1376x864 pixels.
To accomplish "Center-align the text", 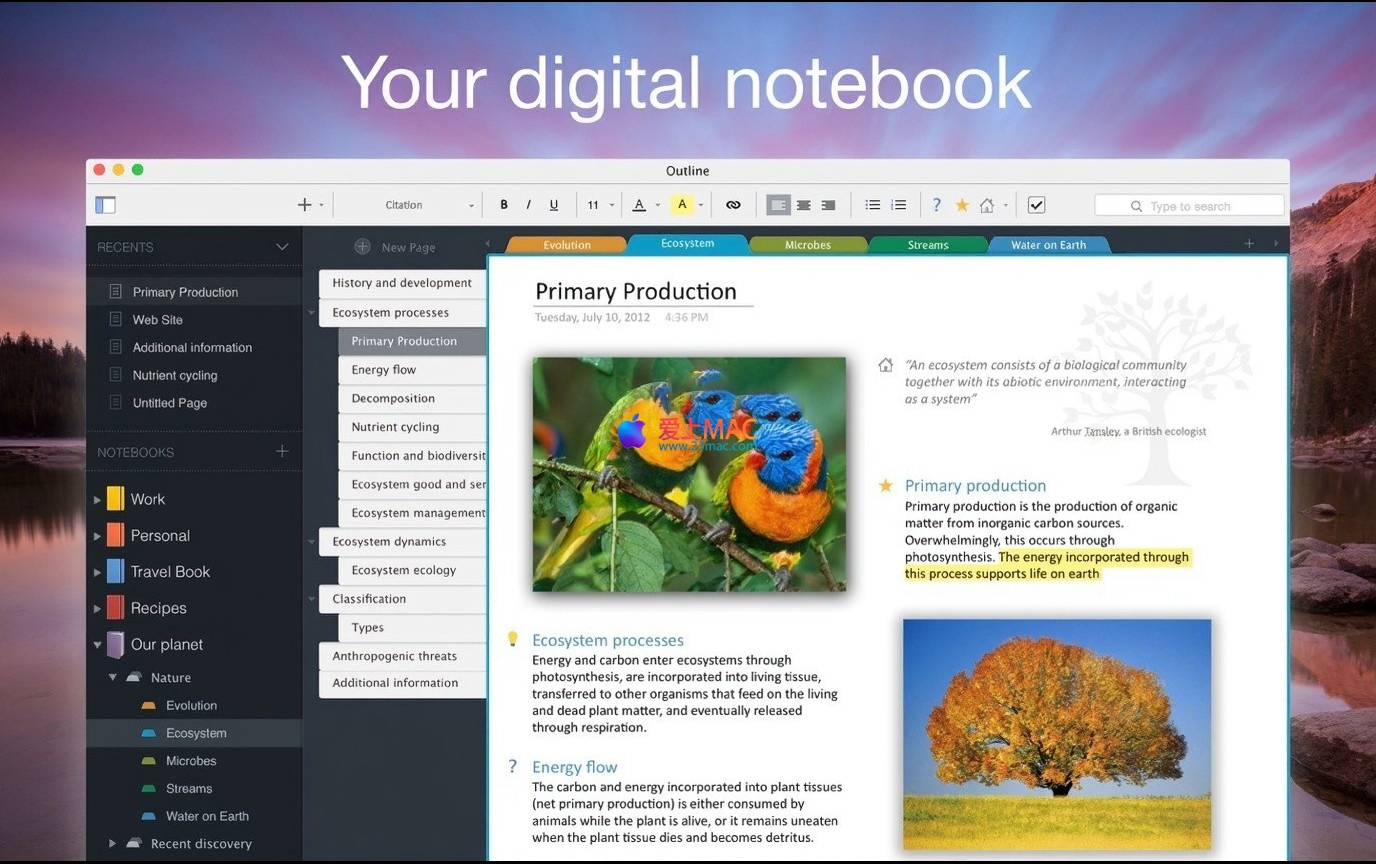I will 803,205.
